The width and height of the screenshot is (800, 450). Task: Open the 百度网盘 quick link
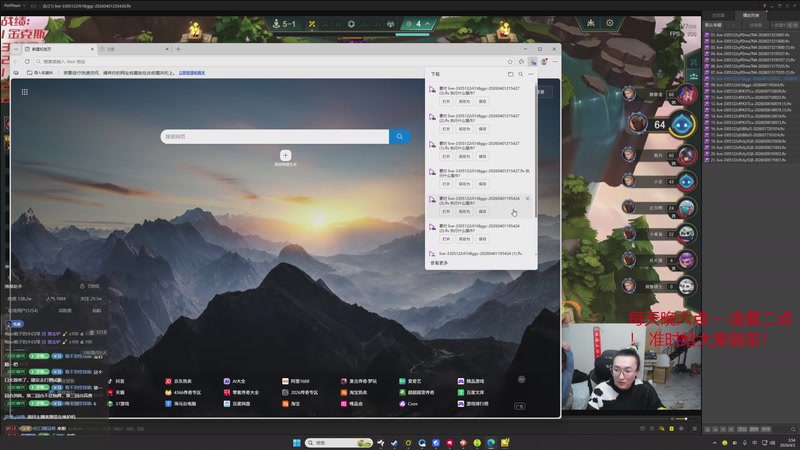coord(237,404)
